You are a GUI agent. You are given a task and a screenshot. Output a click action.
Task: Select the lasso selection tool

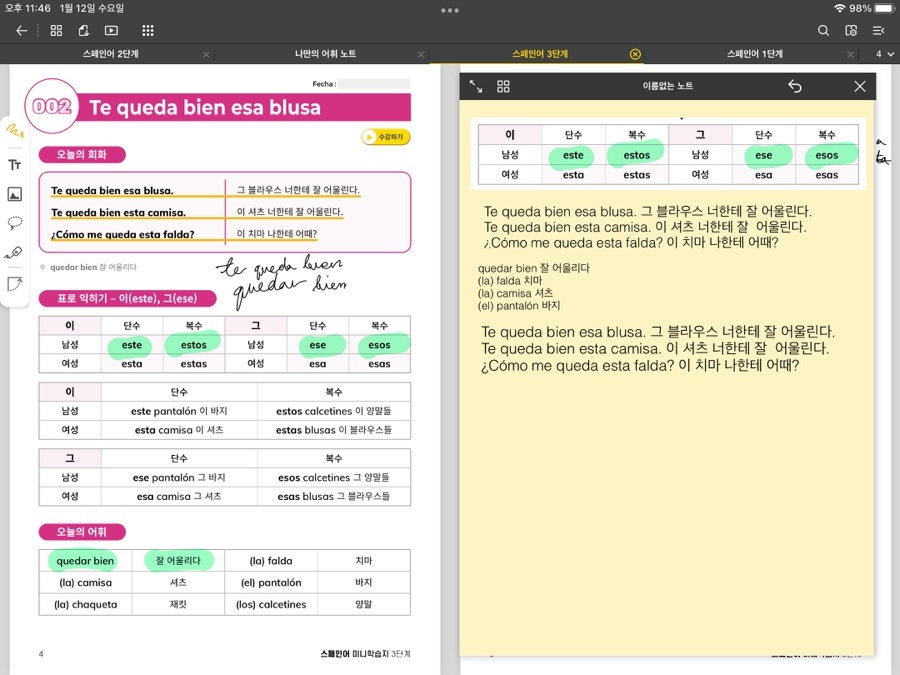15,223
